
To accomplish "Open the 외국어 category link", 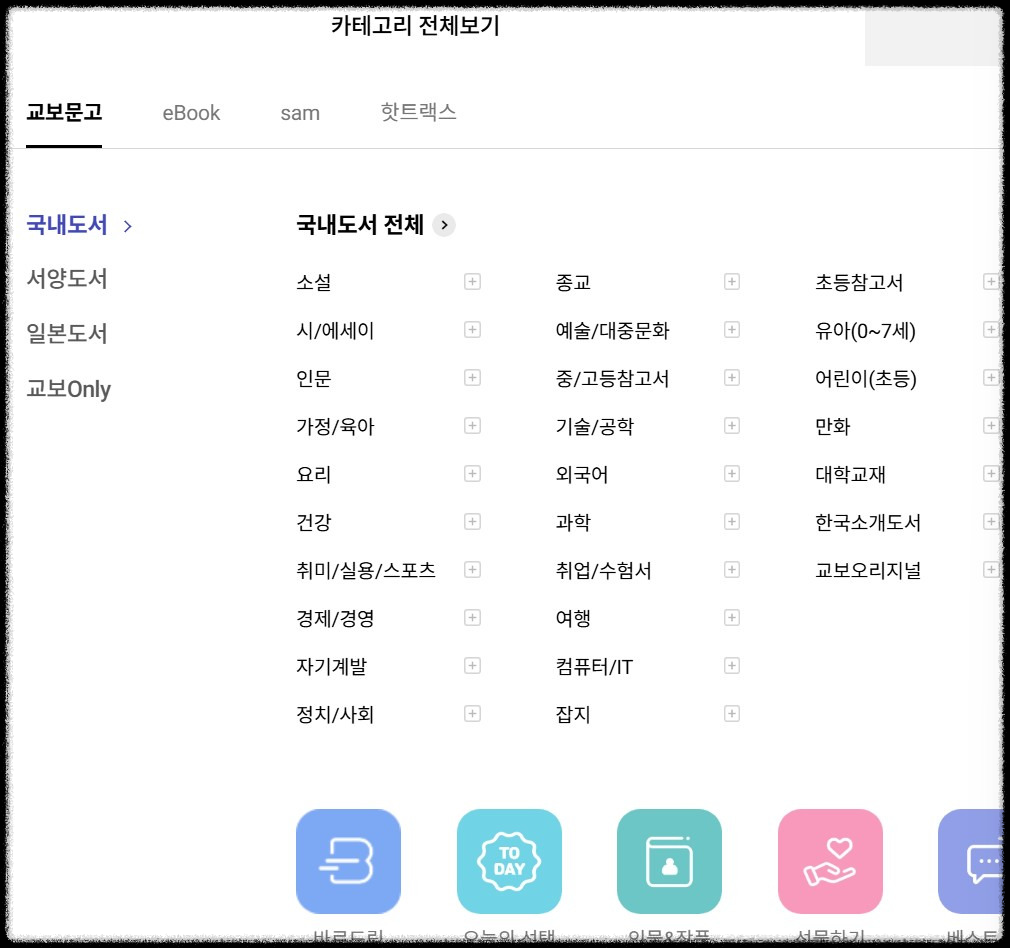I will point(582,475).
